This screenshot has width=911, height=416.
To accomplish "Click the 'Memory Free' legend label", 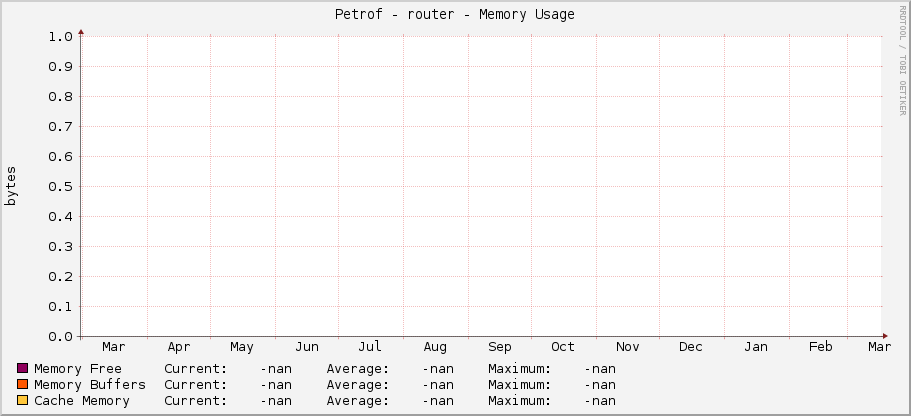I will pyautogui.click(x=78, y=368).
